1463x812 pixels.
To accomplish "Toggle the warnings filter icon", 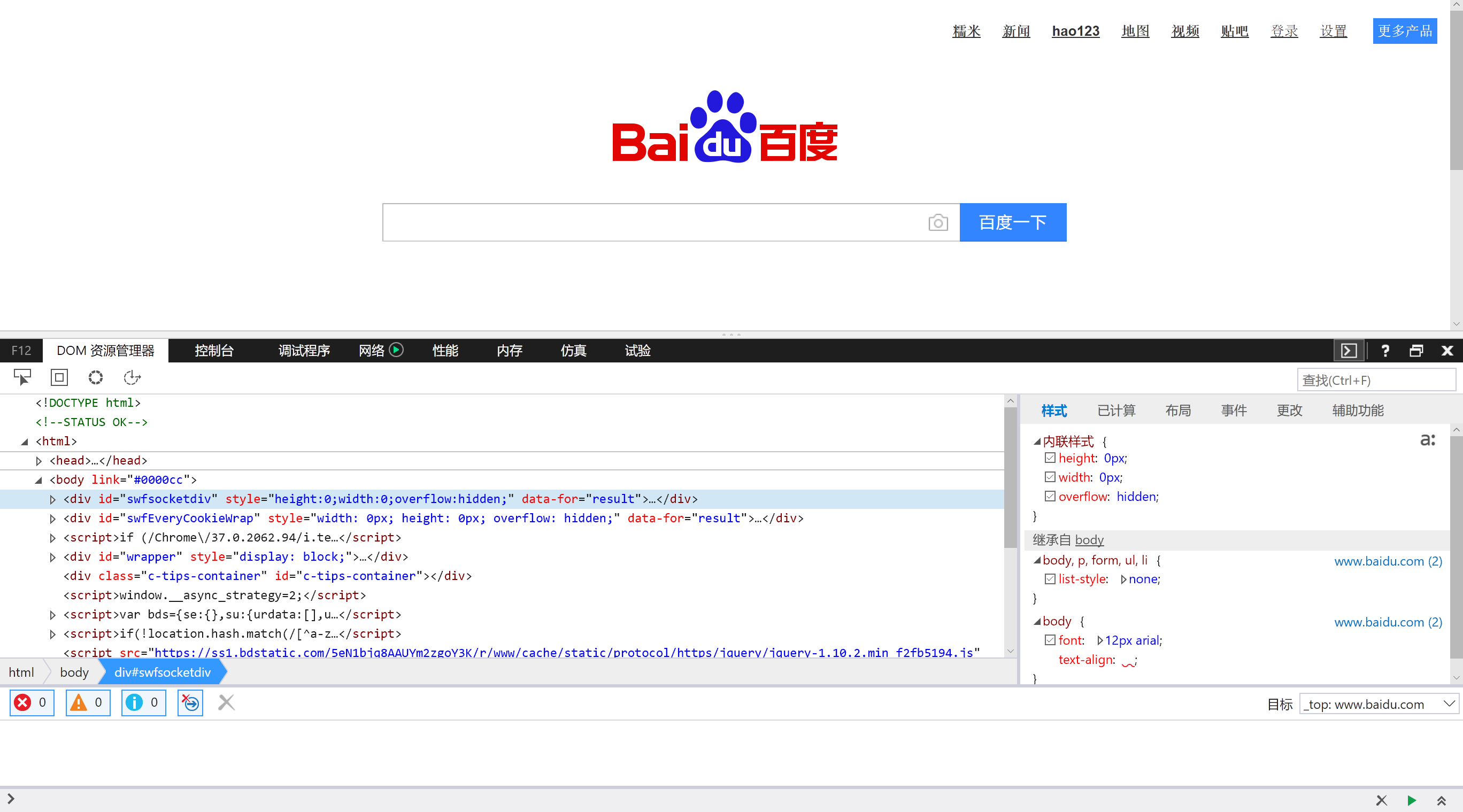I will click(88, 703).
